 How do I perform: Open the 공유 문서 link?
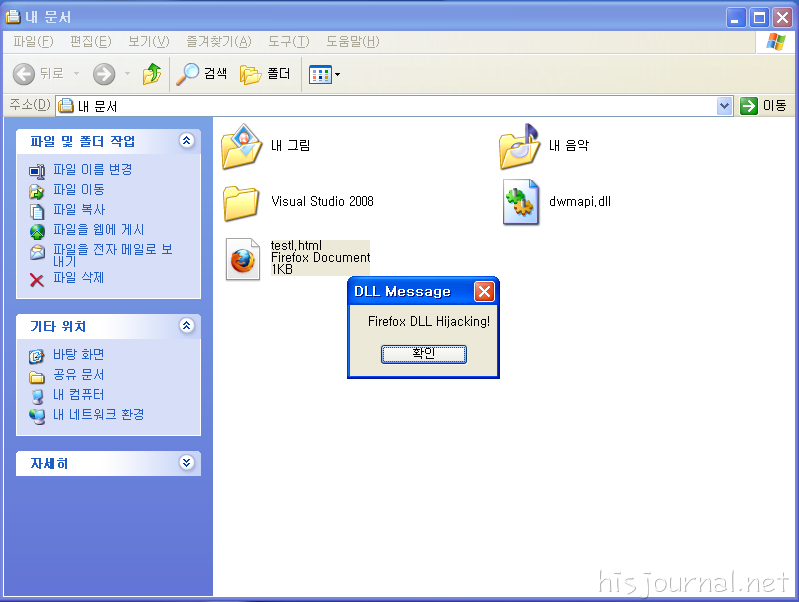78,375
